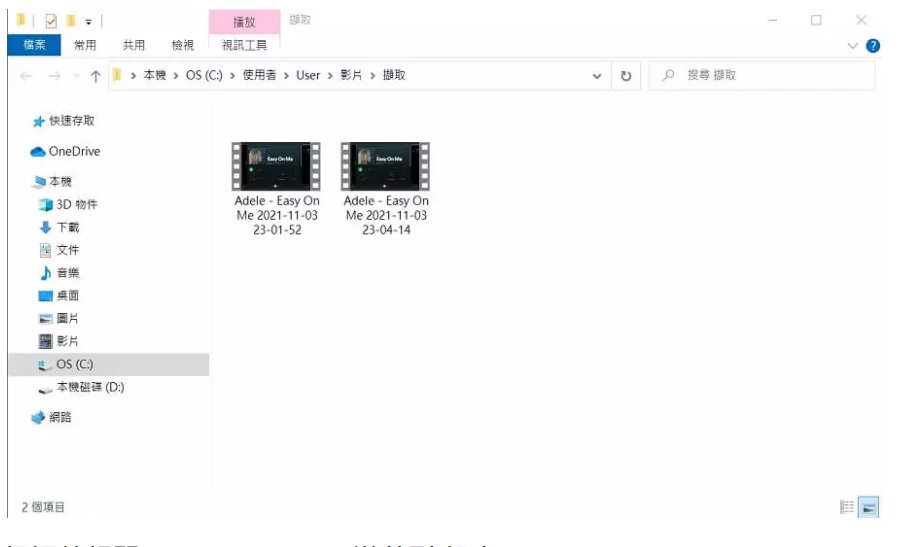Click the network icon beside 網路

(x=38, y=417)
